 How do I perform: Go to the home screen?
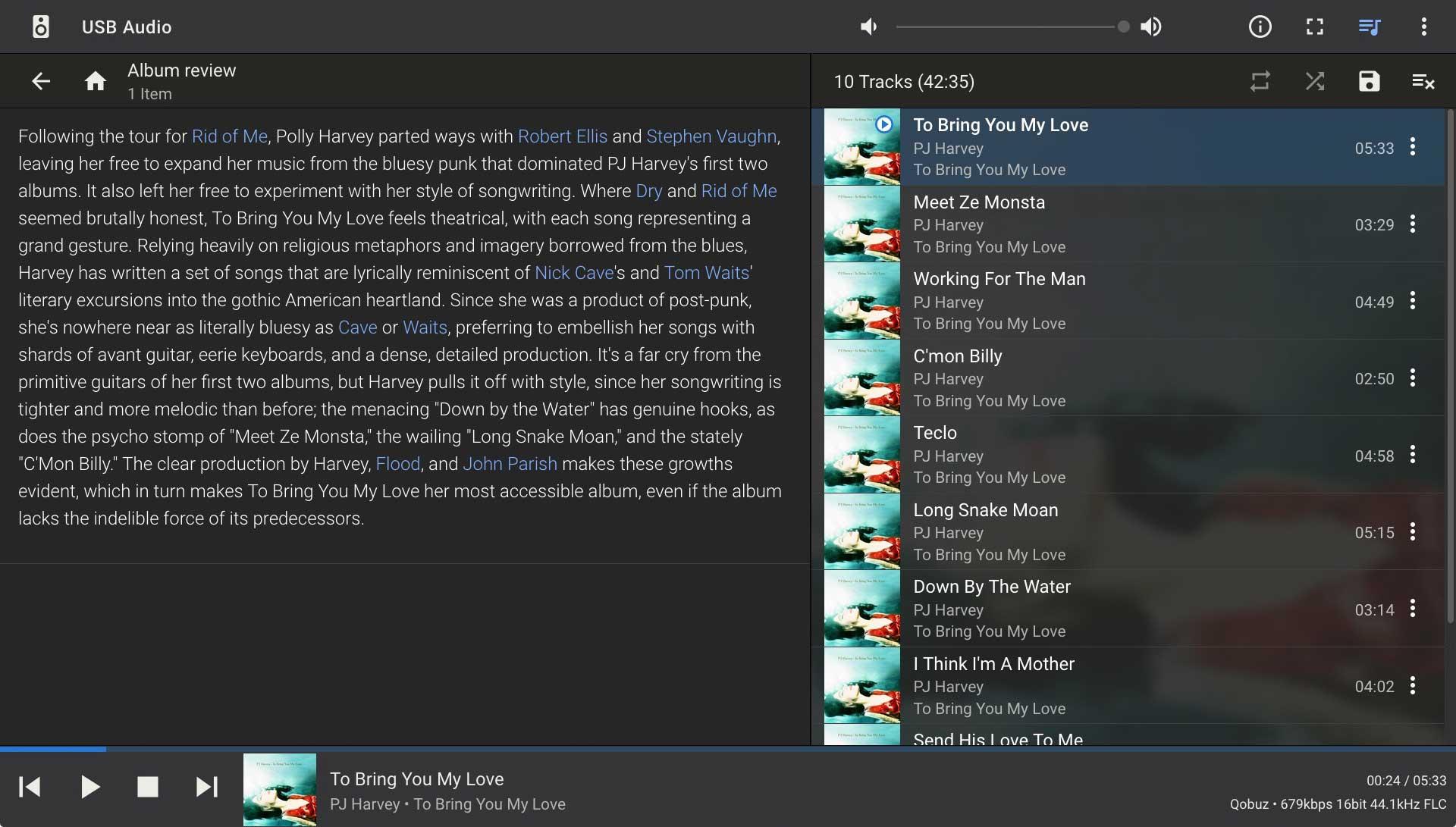pyautogui.click(x=95, y=81)
